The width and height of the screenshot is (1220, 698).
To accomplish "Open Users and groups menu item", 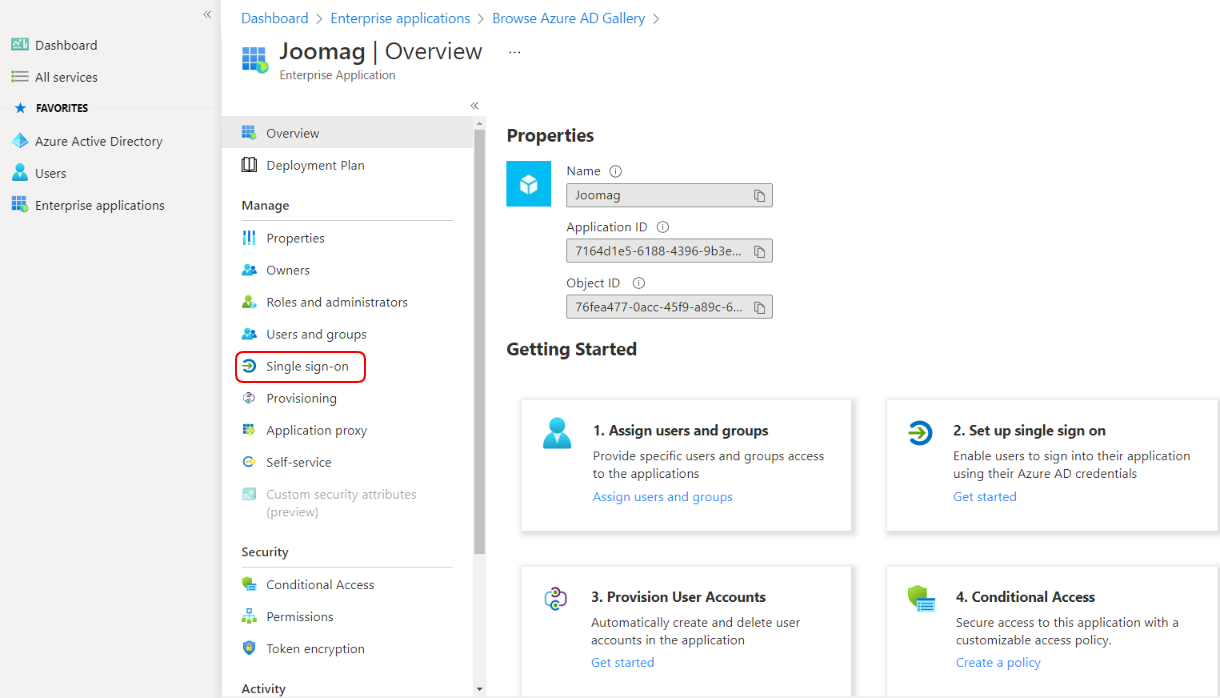I will (x=316, y=334).
